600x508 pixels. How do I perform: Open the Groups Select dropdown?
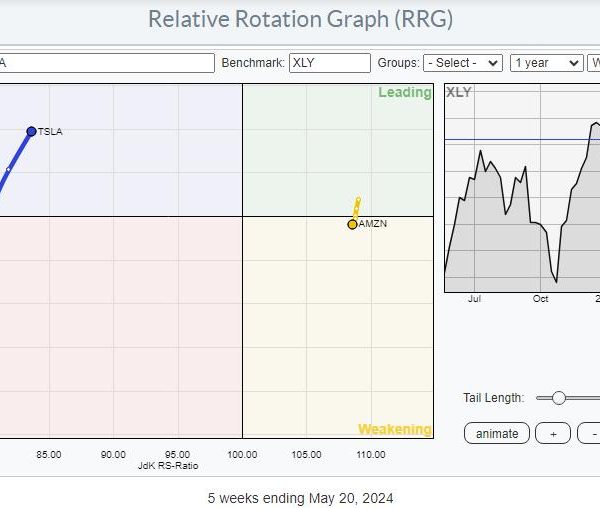point(463,63)
